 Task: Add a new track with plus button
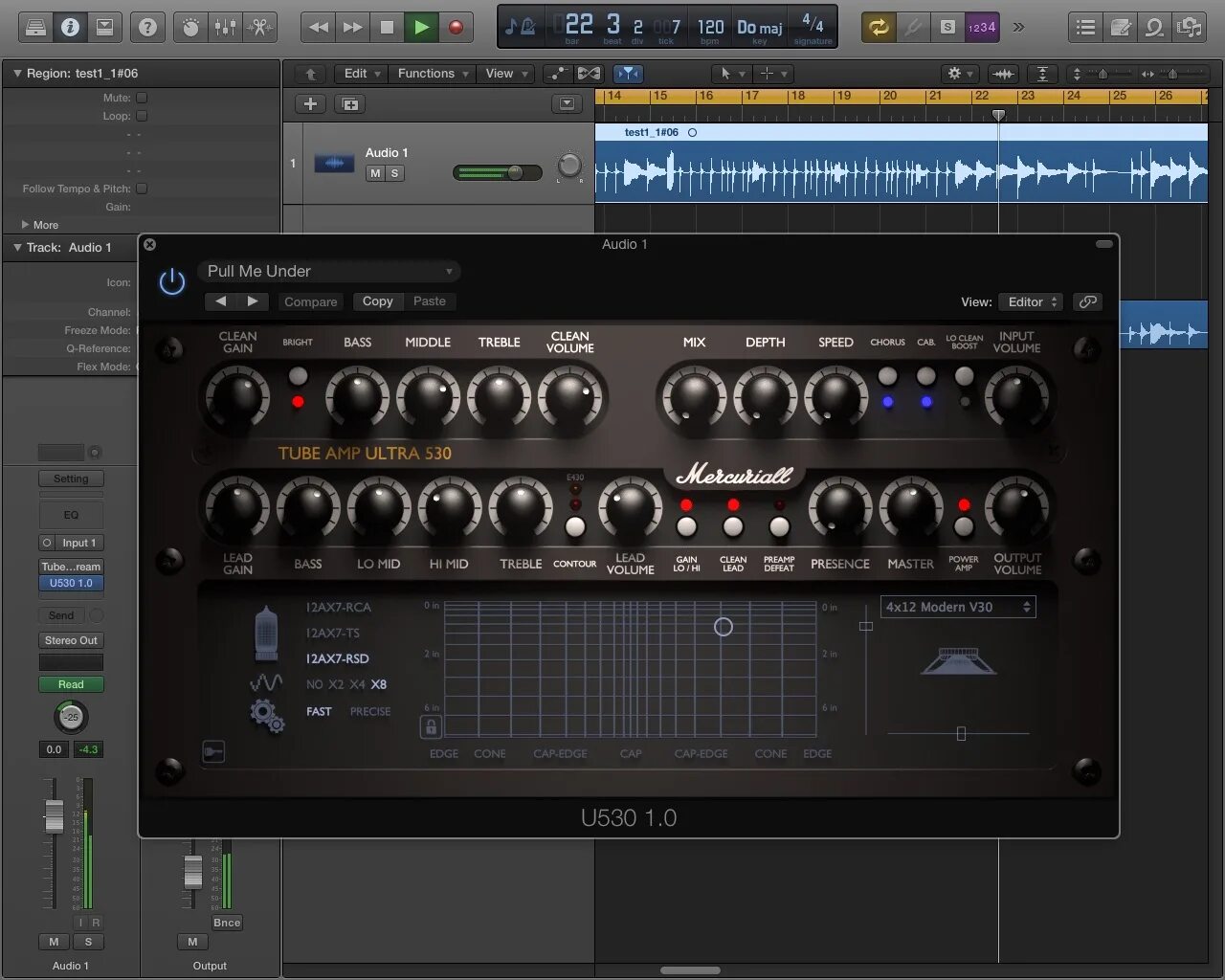(x=310, y=104)
